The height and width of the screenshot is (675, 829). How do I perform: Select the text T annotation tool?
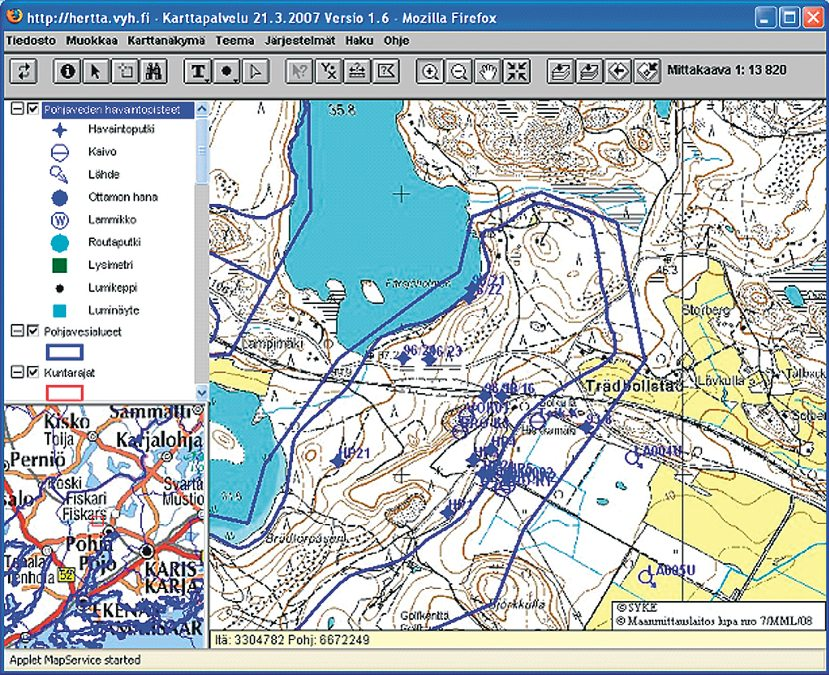coord(198,71)
